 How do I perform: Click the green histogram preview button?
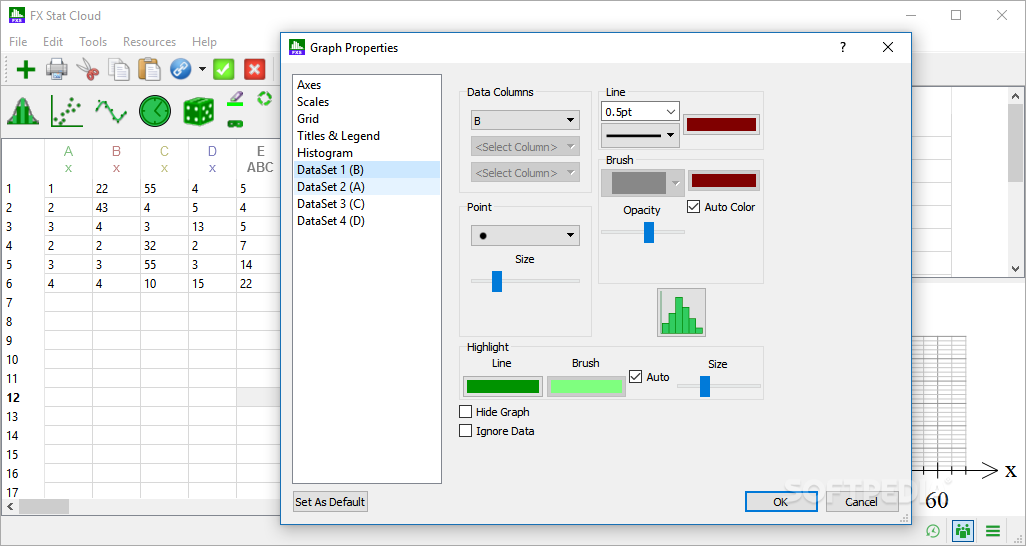[x=681, y=312]
